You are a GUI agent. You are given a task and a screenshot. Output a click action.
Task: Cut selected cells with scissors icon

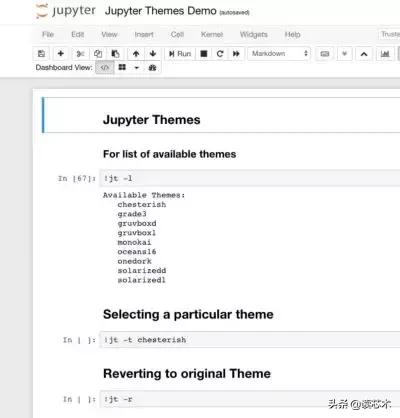tap(80, 54)
